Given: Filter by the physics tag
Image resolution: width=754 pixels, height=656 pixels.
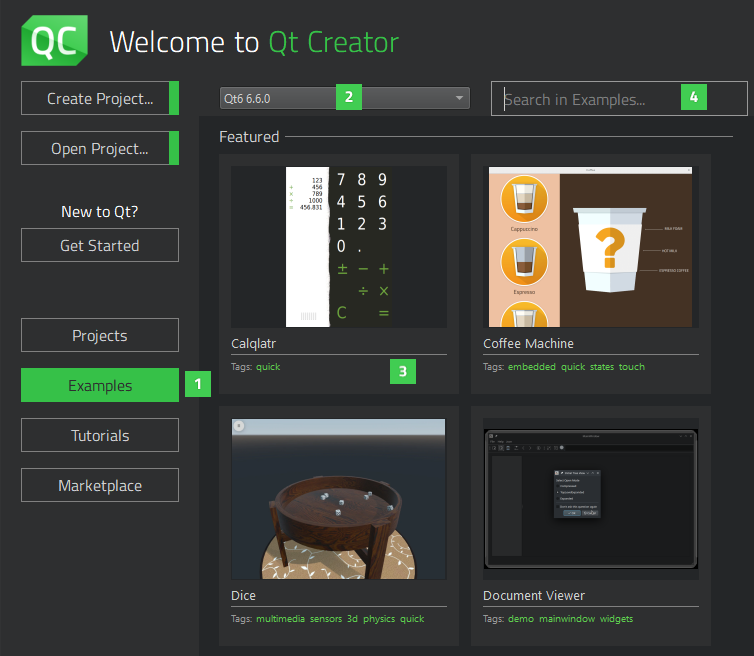Looking at the screenshot, I should [379, 619].
